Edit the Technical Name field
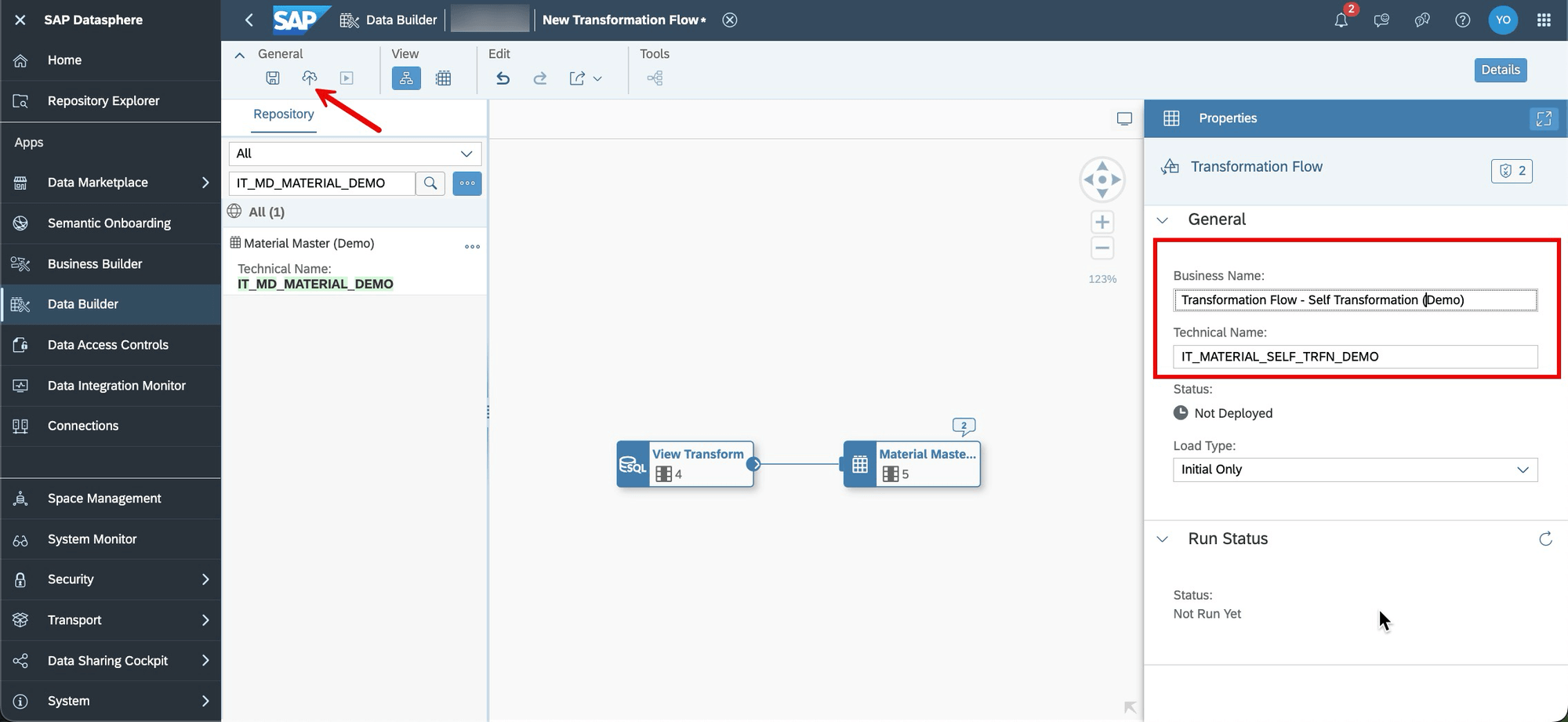 tap(1355, 357)
